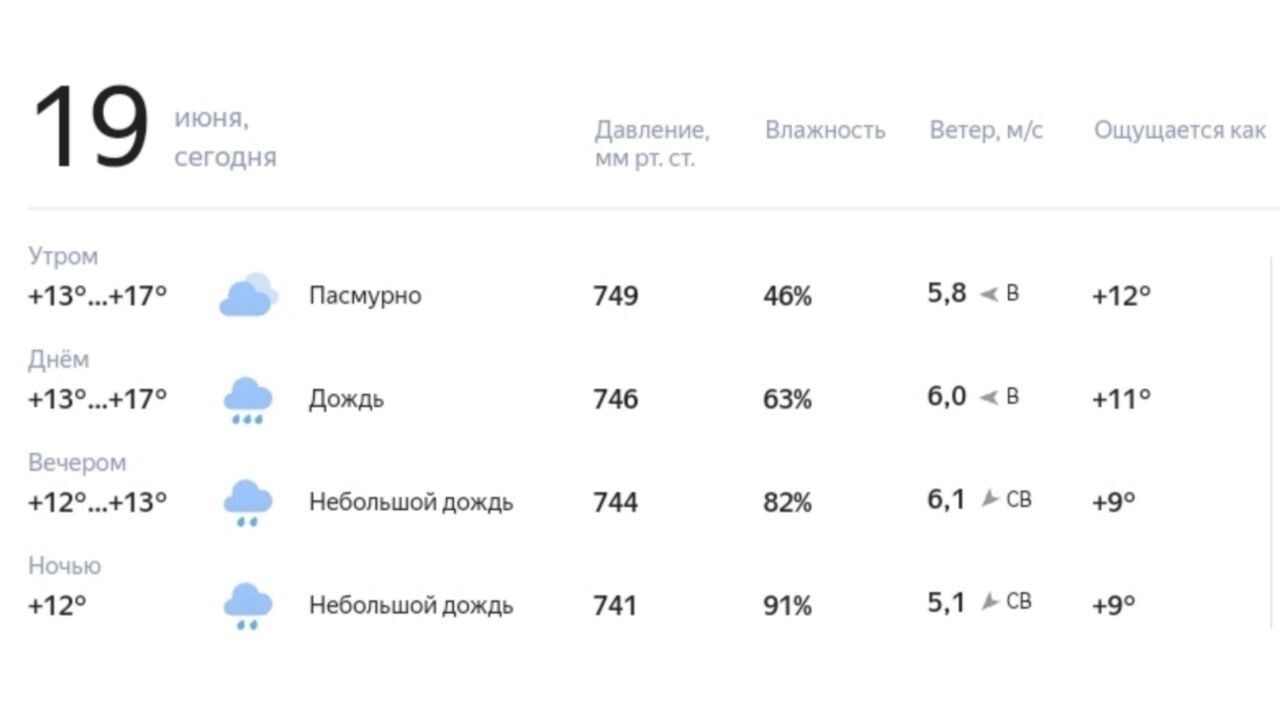
Task: Click the Ощущается как column header
Action: click(1180, 131)
